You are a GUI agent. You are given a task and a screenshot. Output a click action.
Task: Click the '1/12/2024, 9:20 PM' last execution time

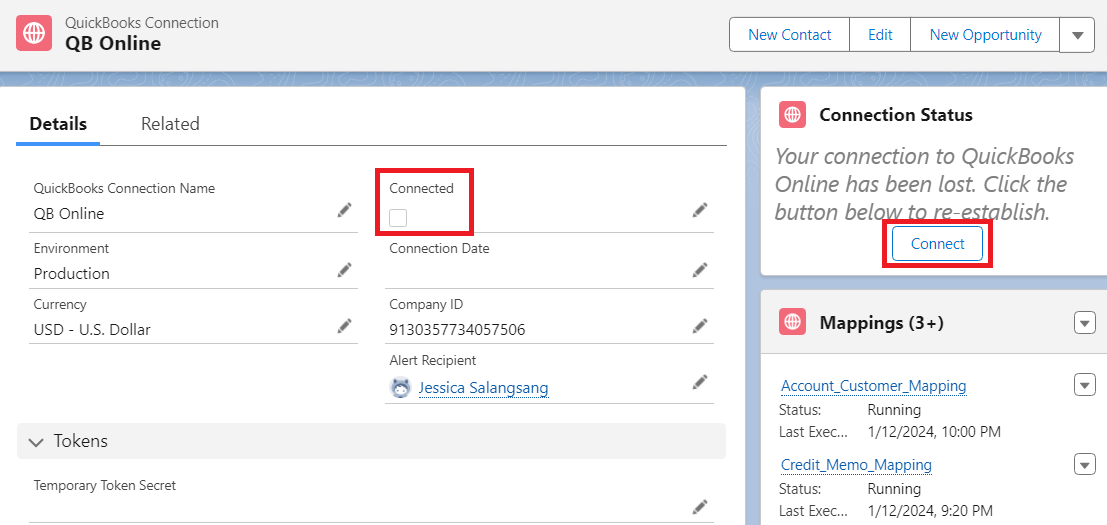(930, 510)
